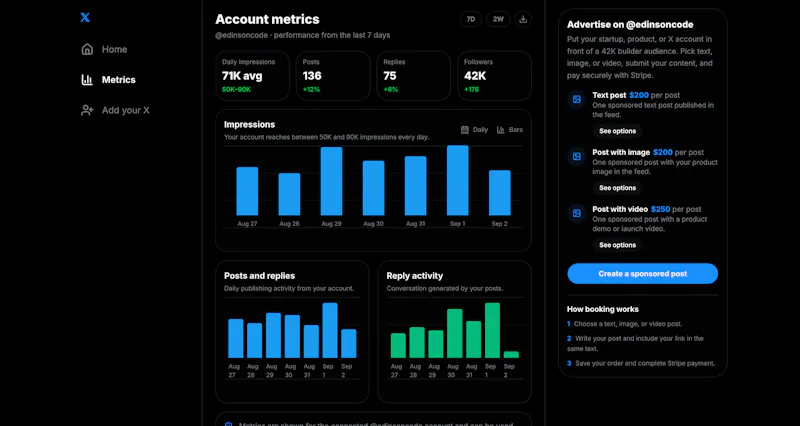Open the Daily impressions card
This screenshot has width=800, height=426.
253,76
